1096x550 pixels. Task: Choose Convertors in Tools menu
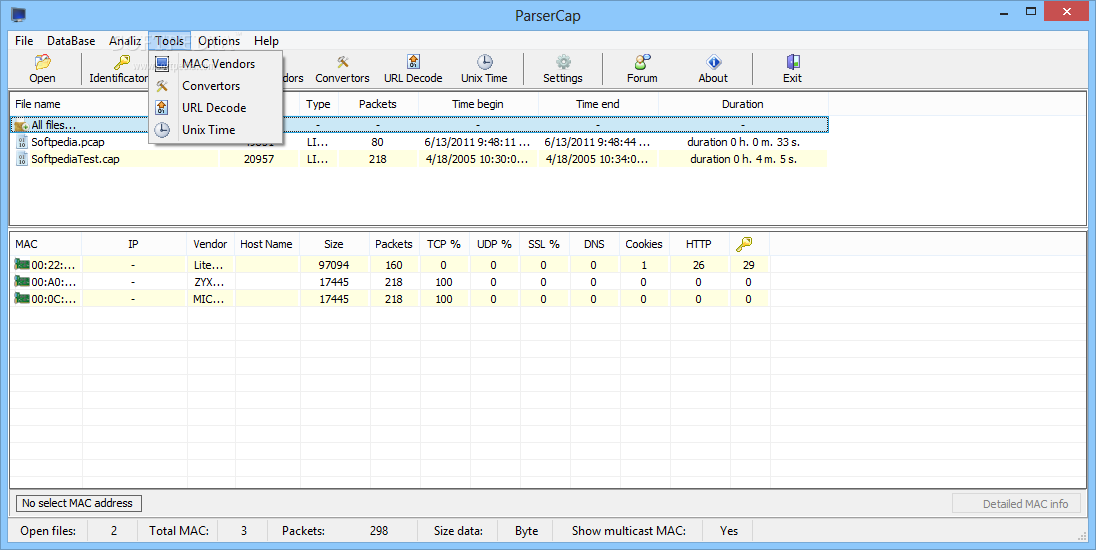216,86
